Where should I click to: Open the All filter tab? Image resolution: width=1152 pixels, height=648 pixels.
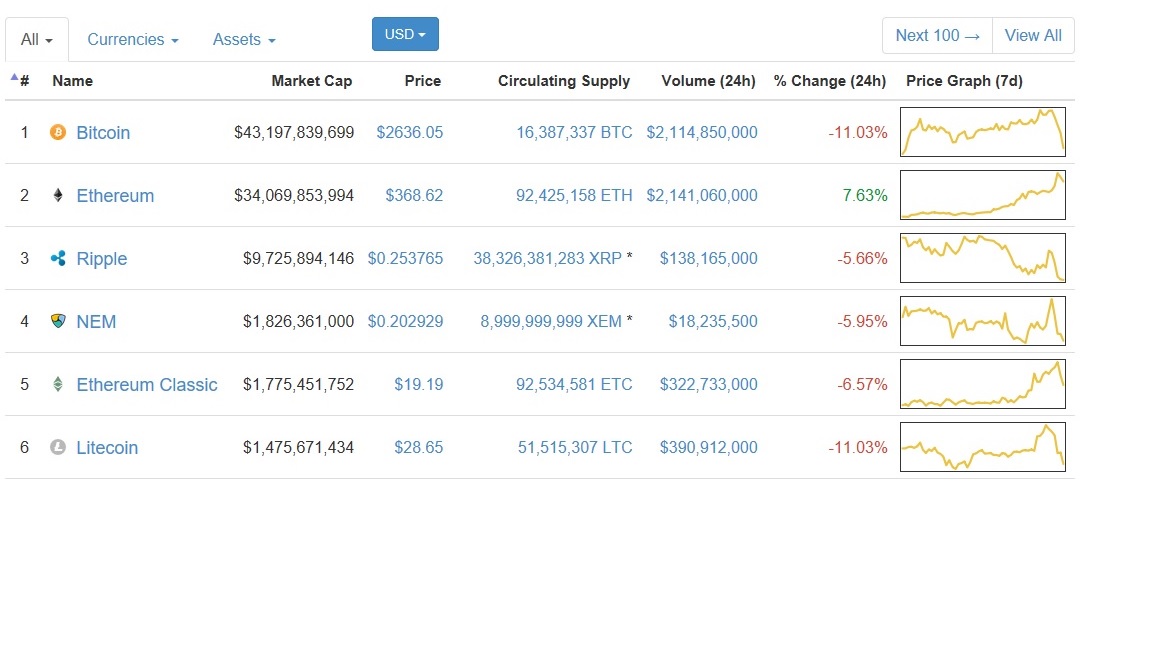point(37,40)
